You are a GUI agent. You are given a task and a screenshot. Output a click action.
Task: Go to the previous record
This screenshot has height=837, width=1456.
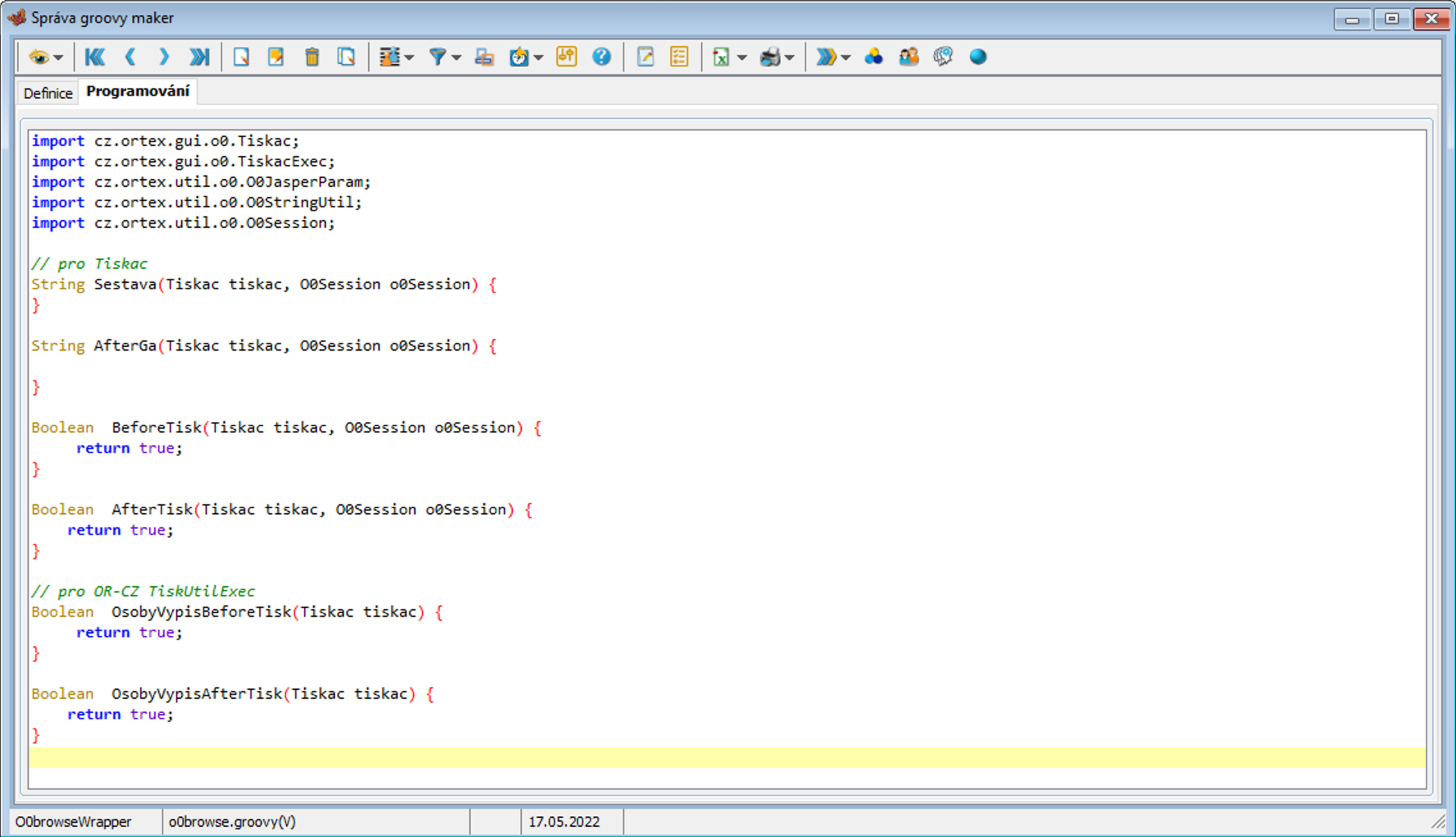[130, 57]
